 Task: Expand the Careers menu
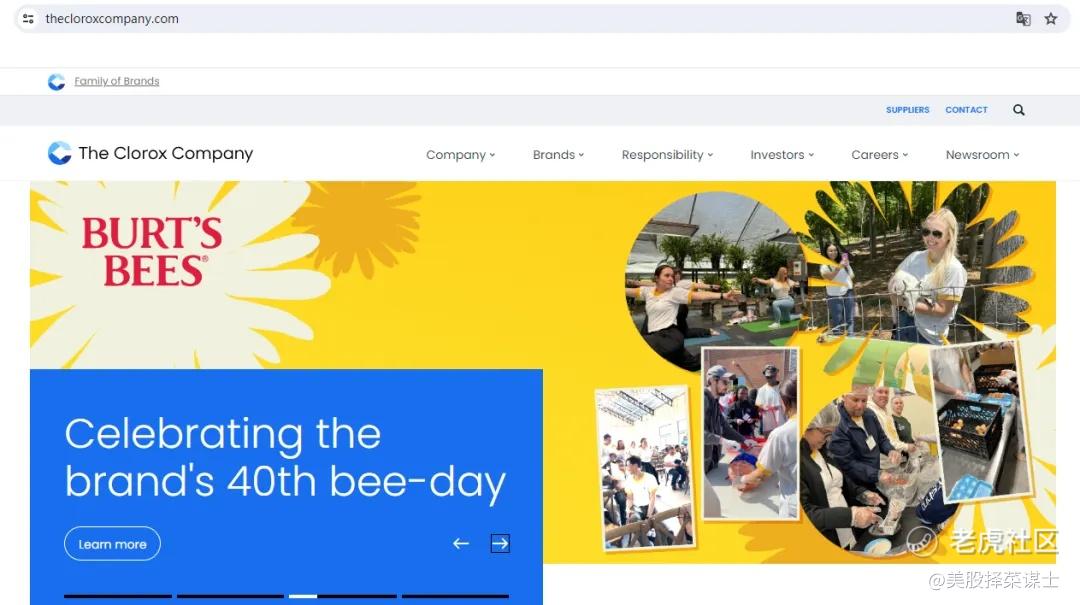880,155
